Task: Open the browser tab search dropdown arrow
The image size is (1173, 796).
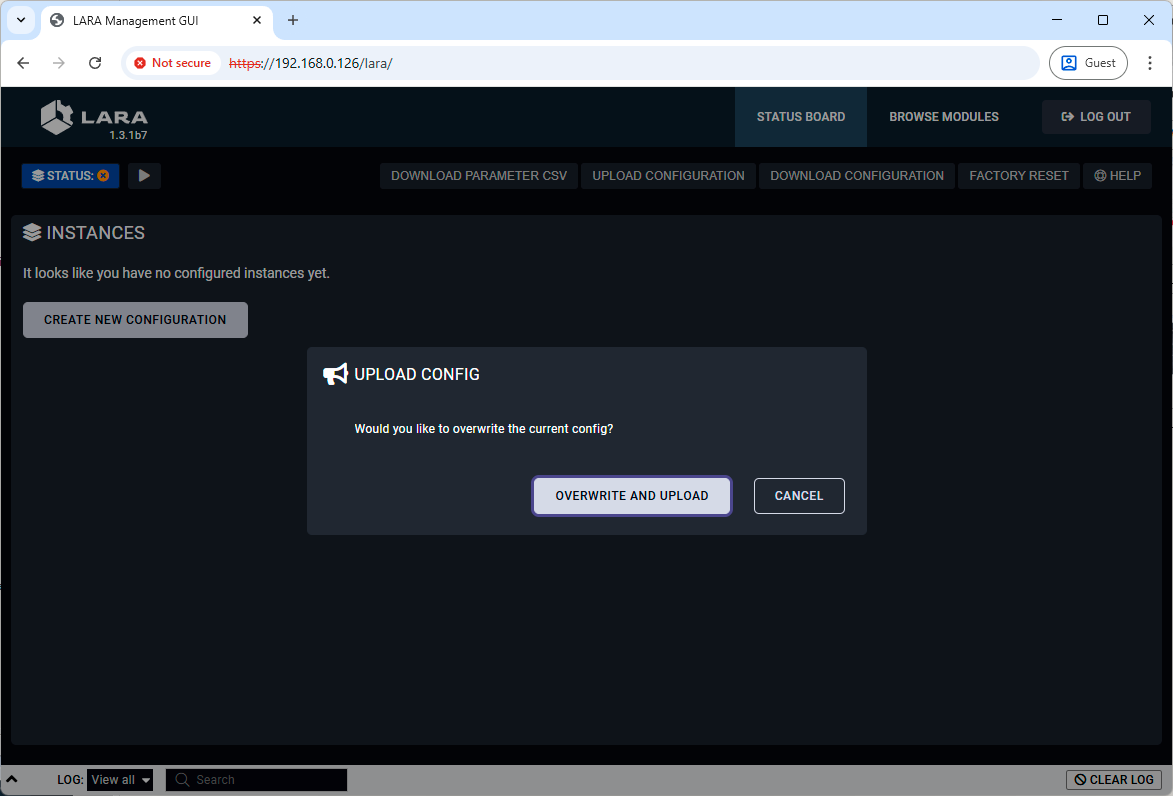Action: click(20, 20)
